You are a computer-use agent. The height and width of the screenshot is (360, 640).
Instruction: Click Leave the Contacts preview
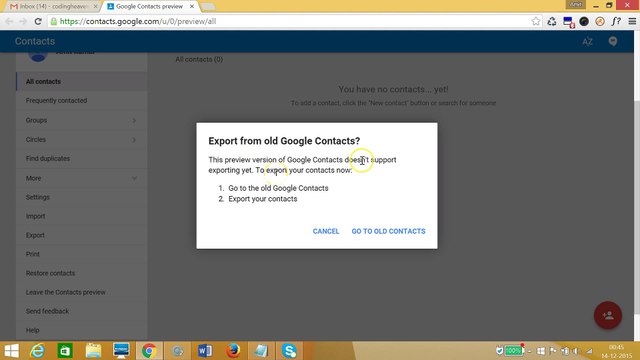tap(82, 292)
